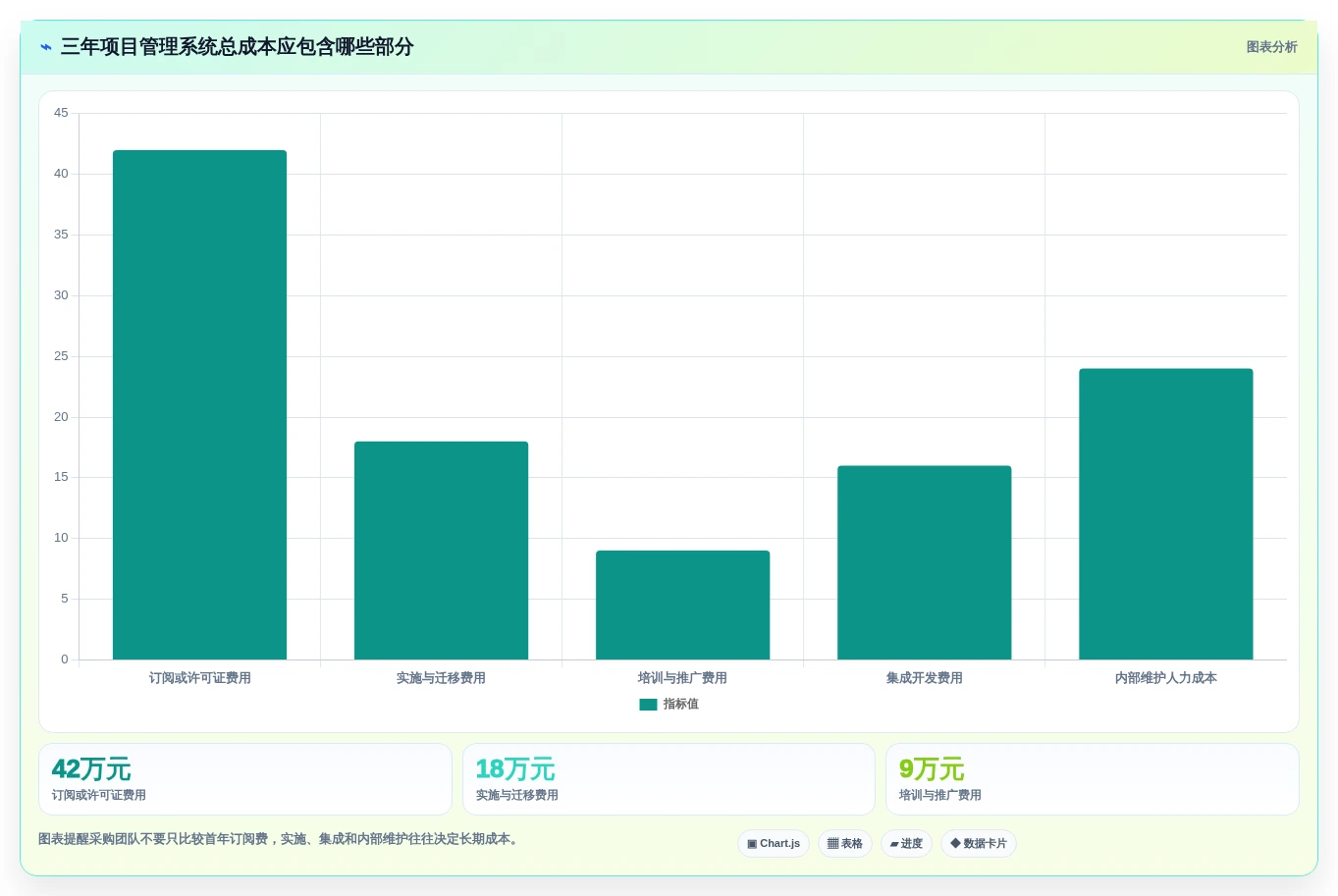Click the 内部维护人力成本 axis label
The width and height of the screenshot is (1338, 896).
tap(1165, 678)
